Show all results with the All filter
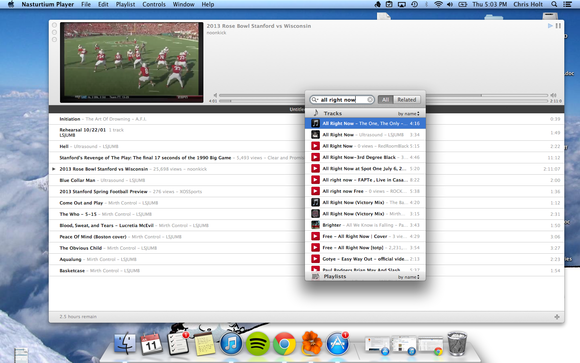This screenshot has width=580, height=363. click(385, 100)
